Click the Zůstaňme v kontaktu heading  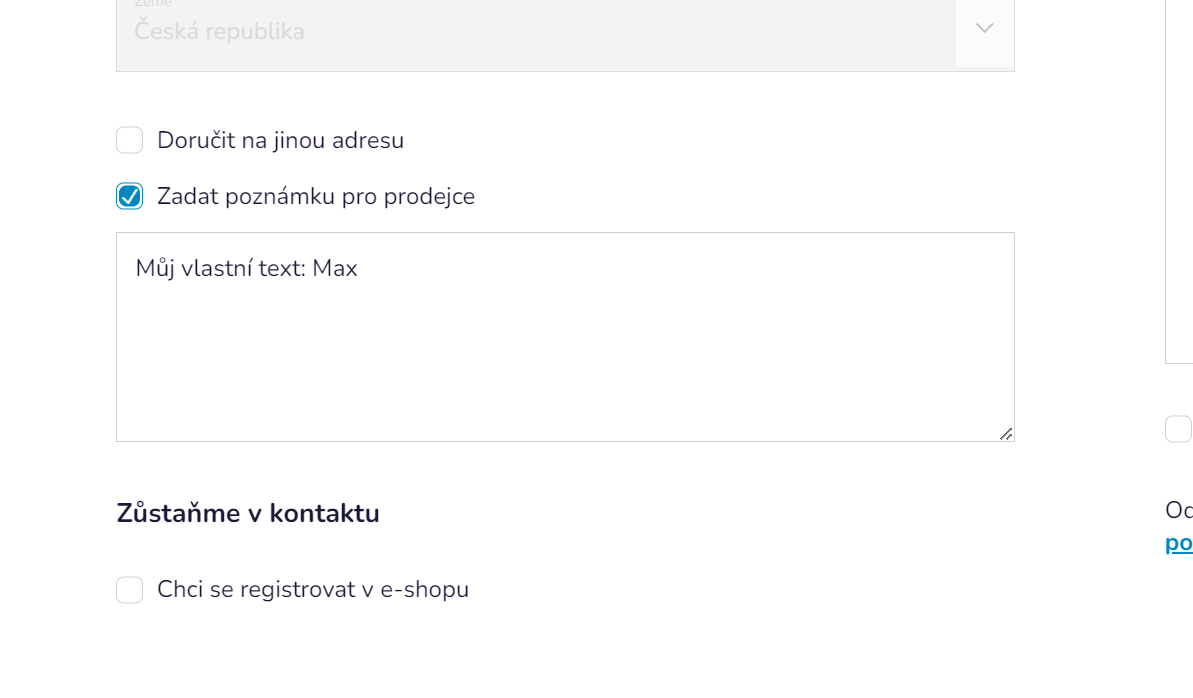(248, 513)
